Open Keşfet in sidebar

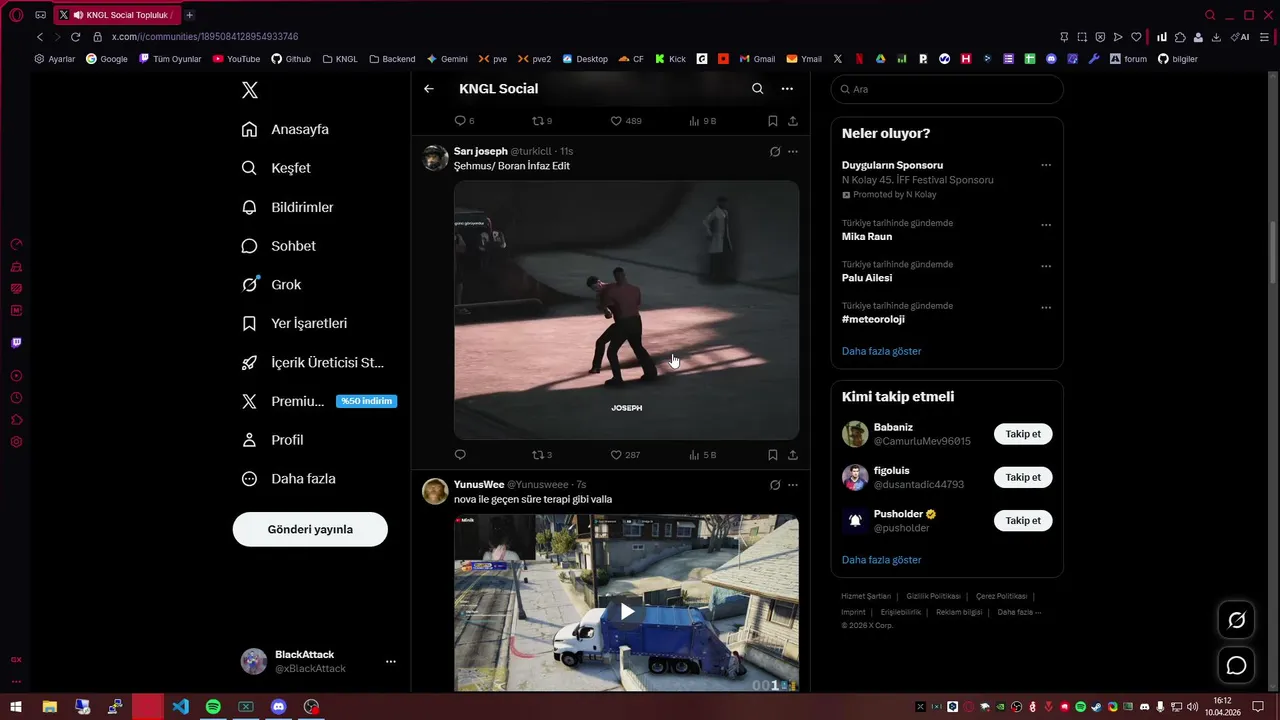pyautogui.click(x=277, y=168)
